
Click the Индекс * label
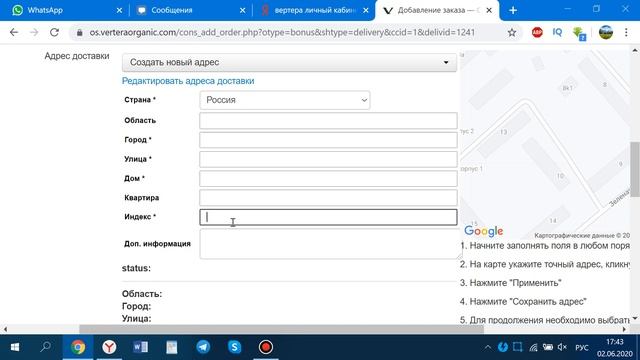[140, 217]
